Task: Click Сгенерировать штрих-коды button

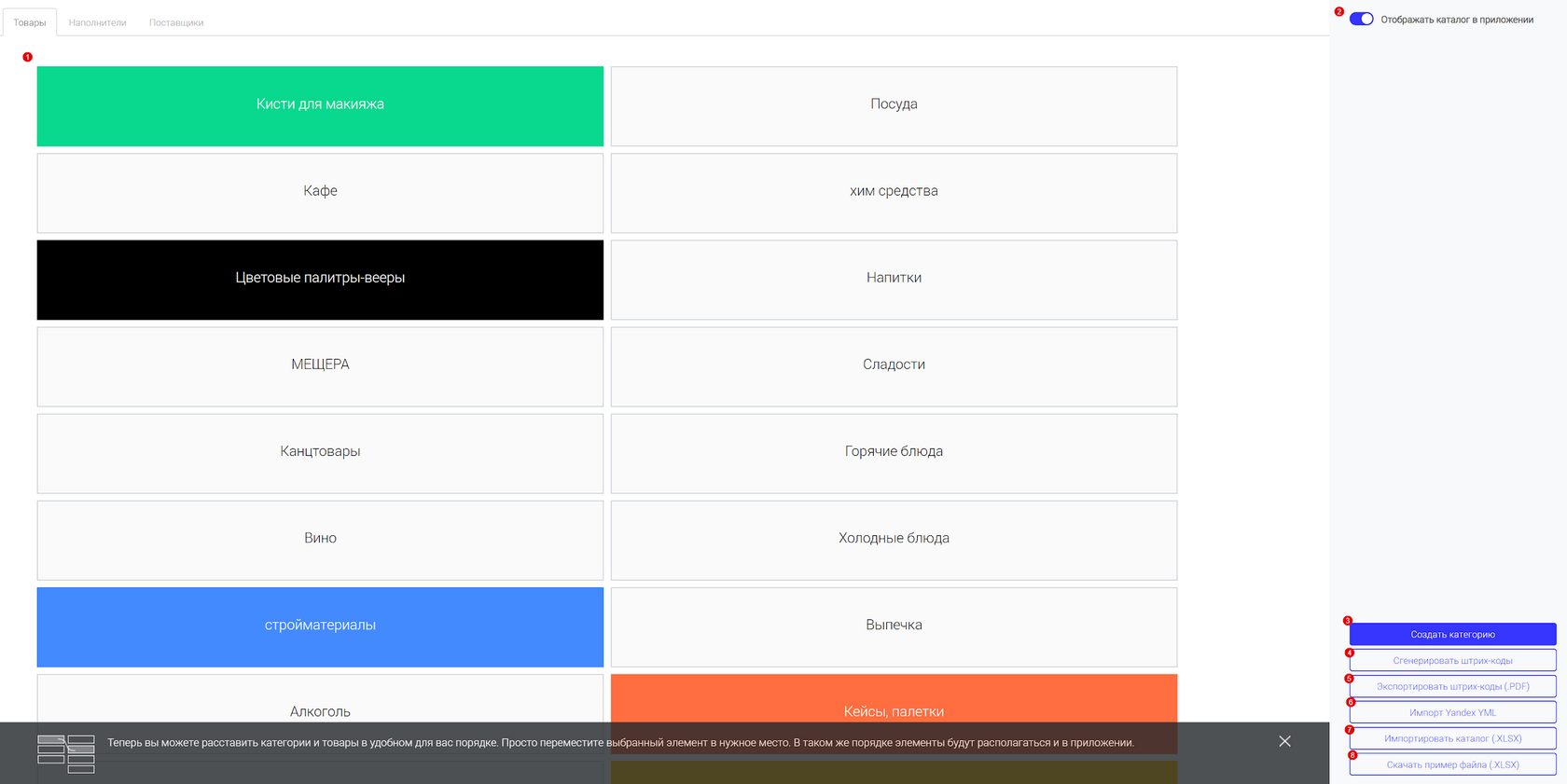Action: tap(1452, 660)
